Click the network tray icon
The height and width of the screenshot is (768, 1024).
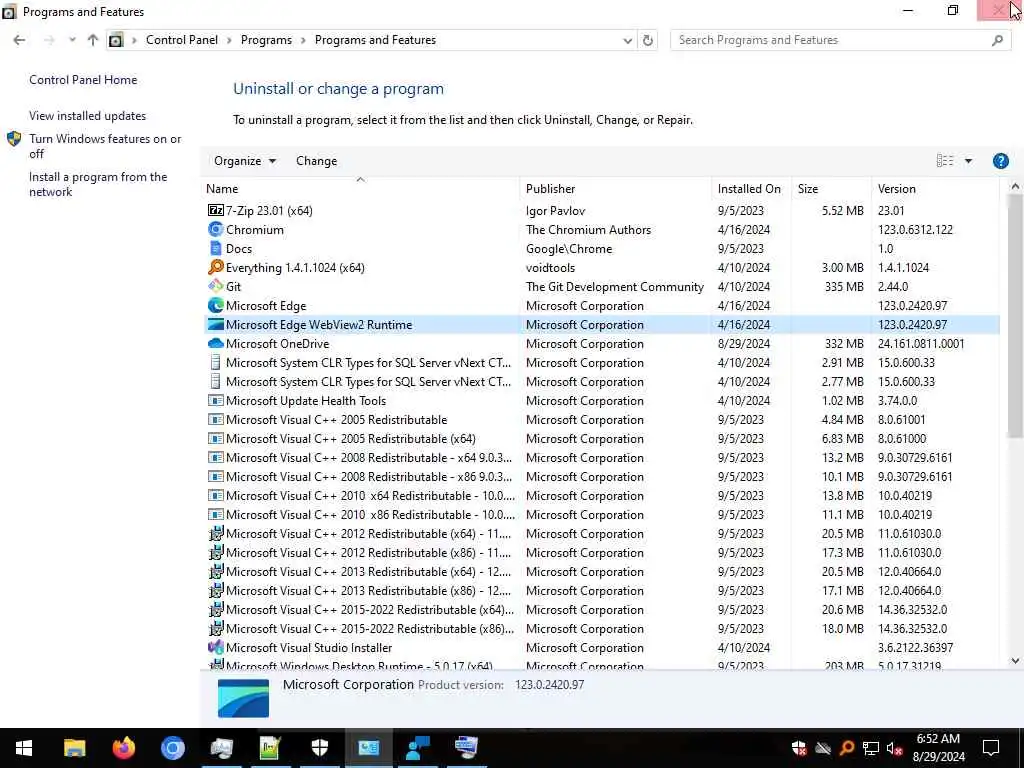pos(871,748)
